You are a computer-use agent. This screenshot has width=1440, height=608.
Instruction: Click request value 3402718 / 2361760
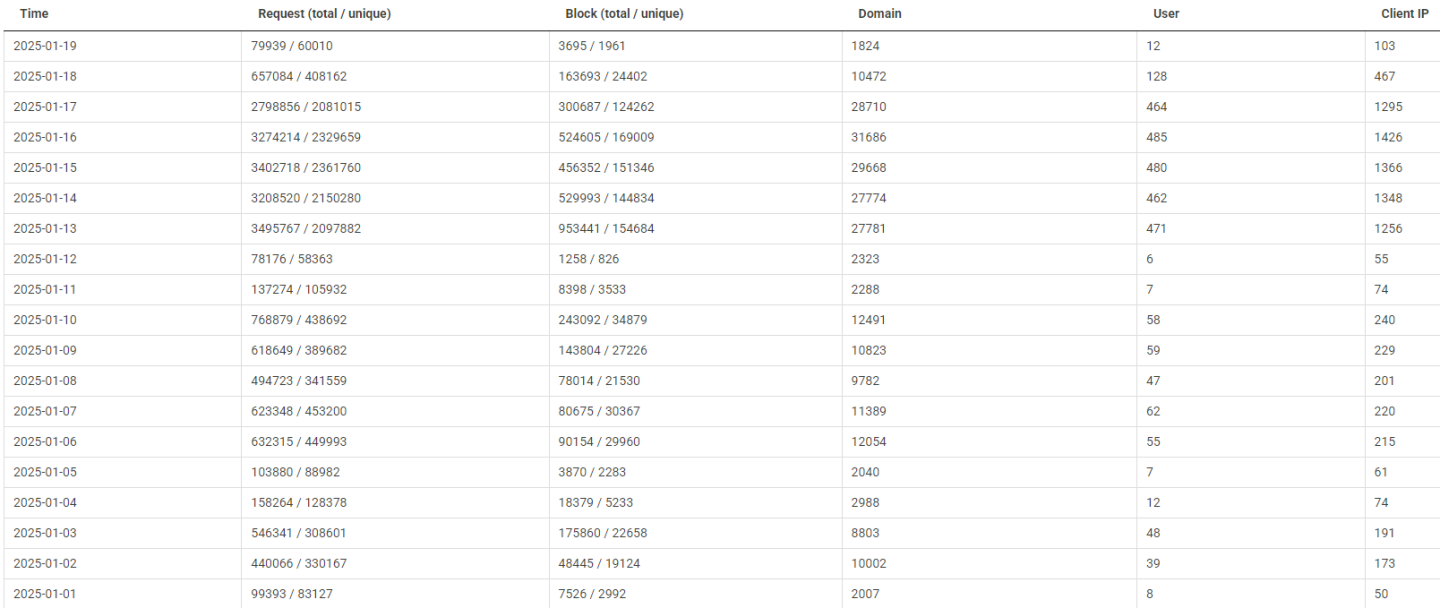(306, 168)
